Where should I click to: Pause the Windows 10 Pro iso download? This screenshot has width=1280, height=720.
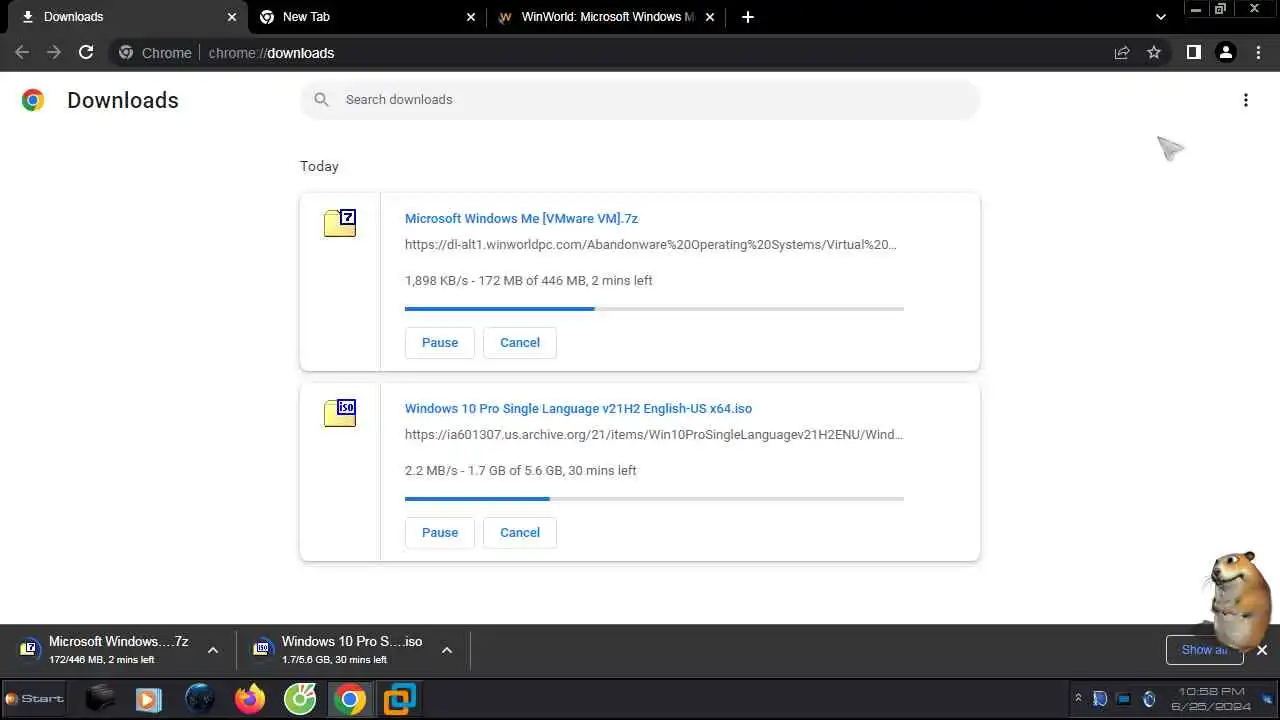tap(440, 532)
